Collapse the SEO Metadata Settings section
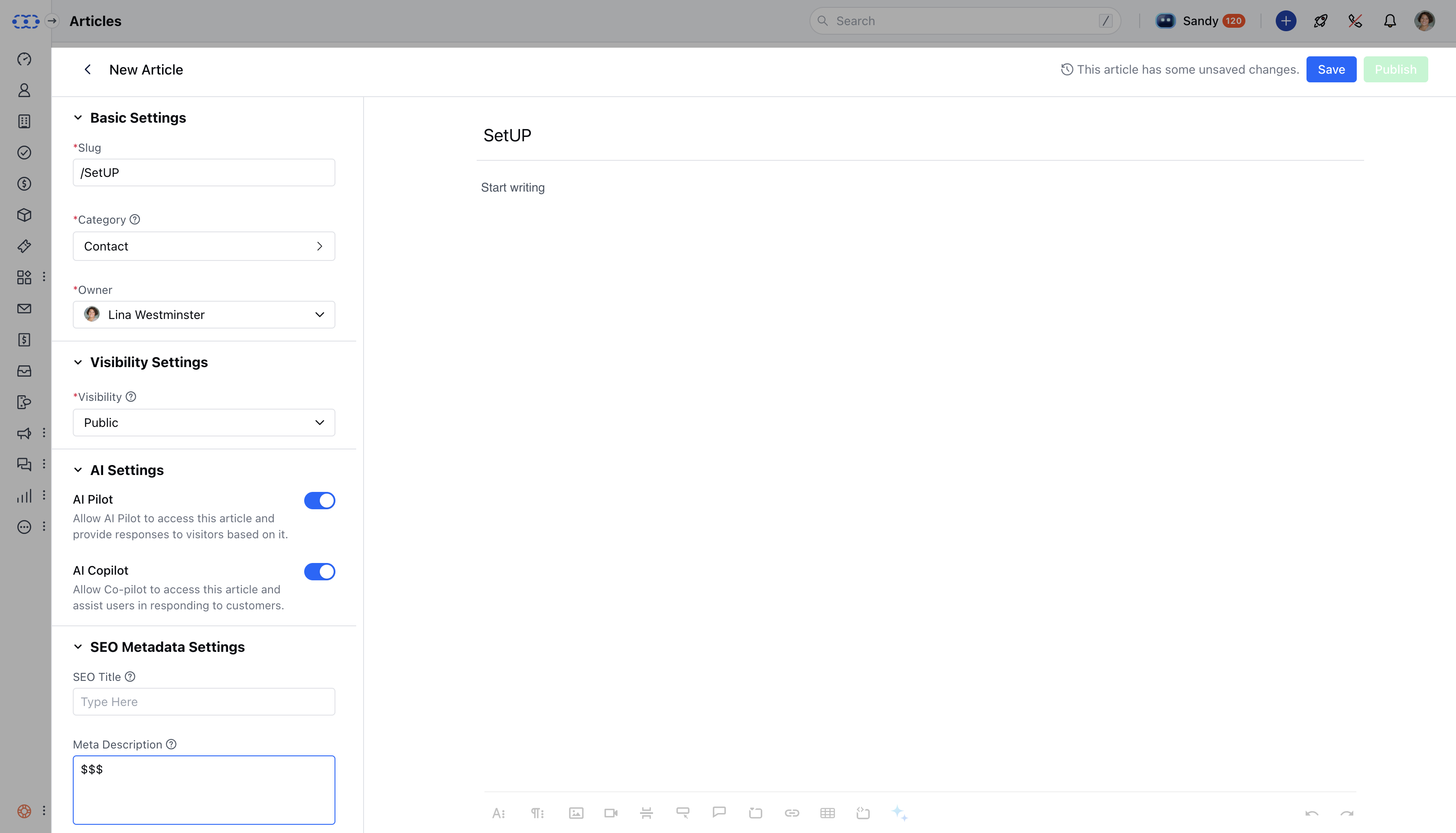Viewport: 1456px width, 833px height. pos(78,647)
